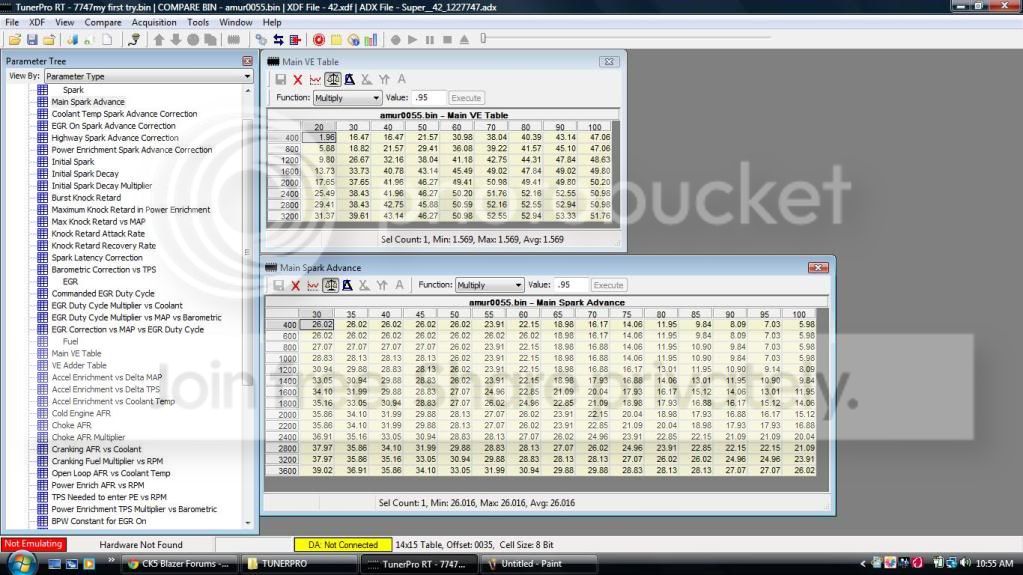Open the Compare menu
Viewport: 1023px width, 575px height.
click(x=102, y=22)
